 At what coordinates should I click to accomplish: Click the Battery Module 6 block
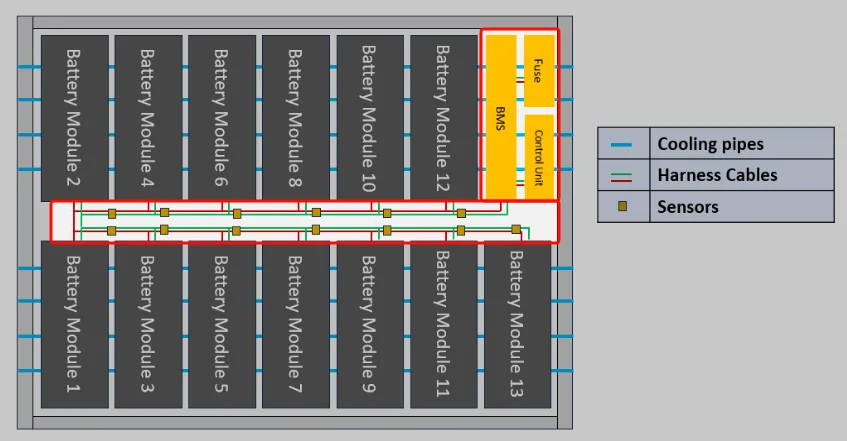222,118
